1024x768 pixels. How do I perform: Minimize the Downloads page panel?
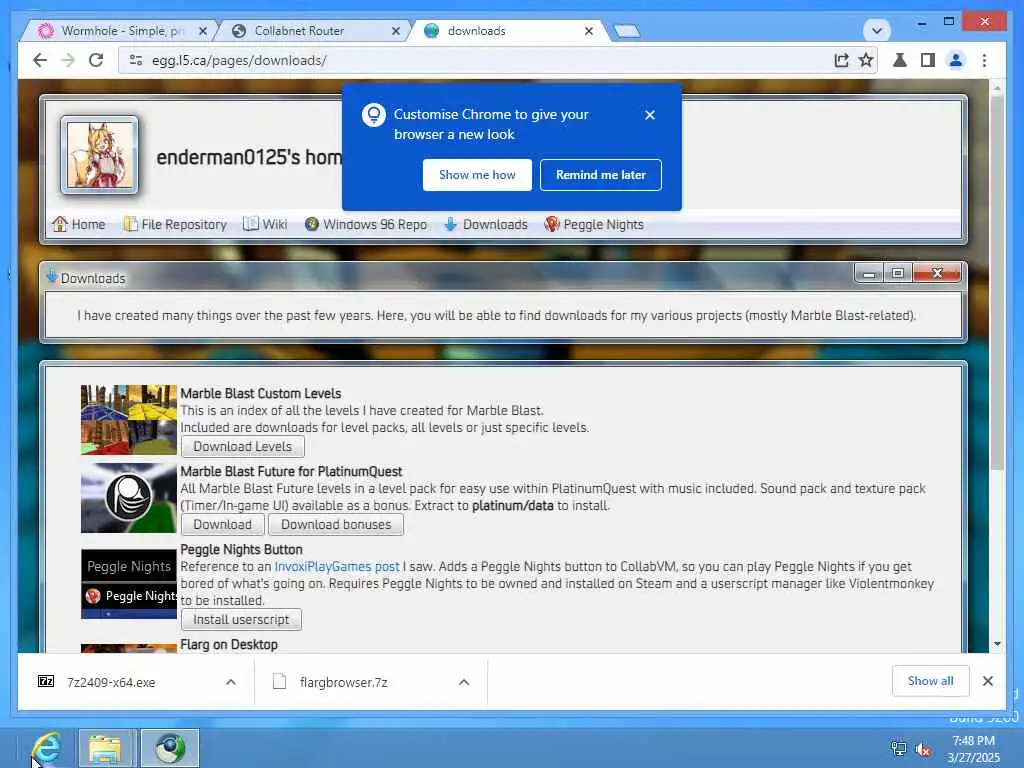pos(869,274)
